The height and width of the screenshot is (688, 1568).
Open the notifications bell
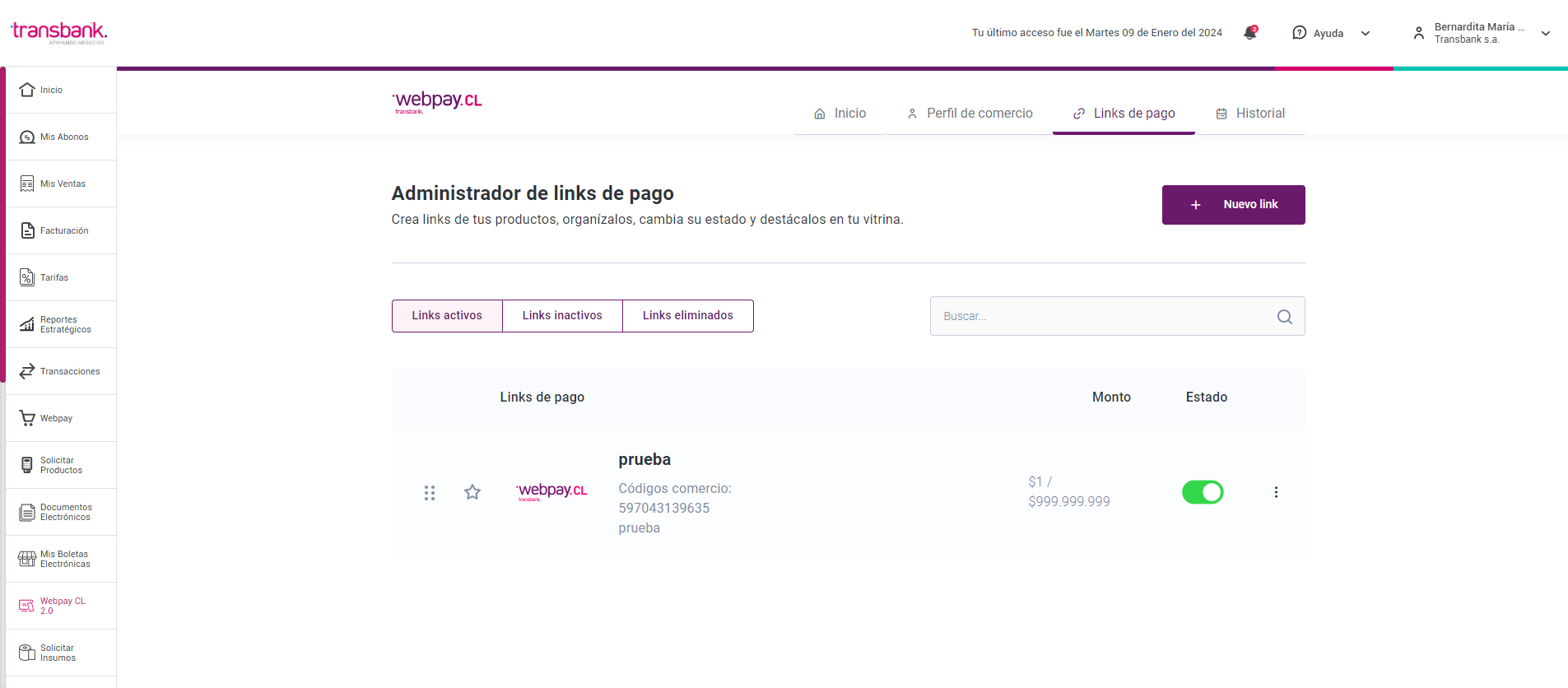(x=1250, y=33)
